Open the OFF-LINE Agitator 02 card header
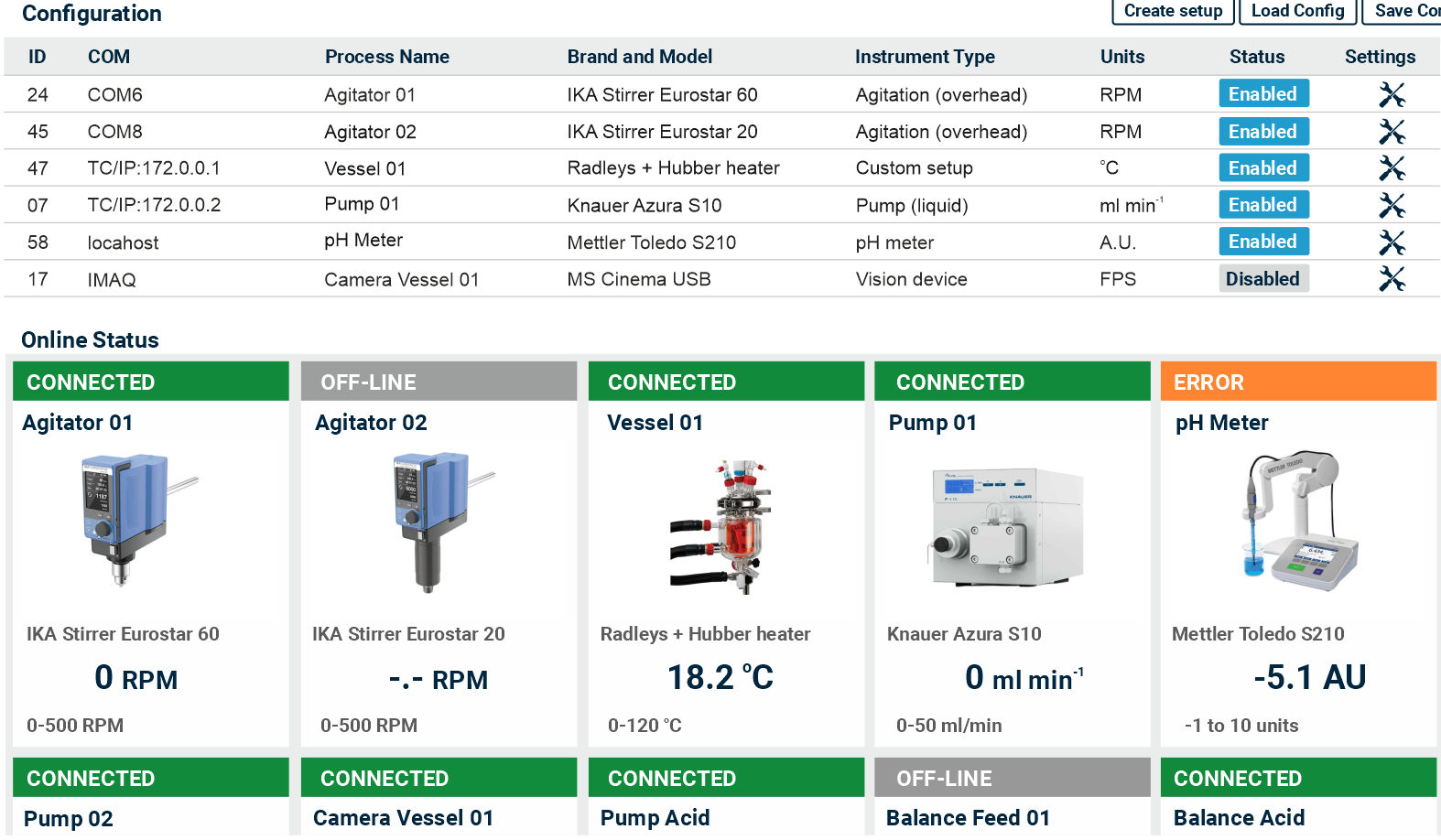 pyautogui.click(x=439, y=382)
